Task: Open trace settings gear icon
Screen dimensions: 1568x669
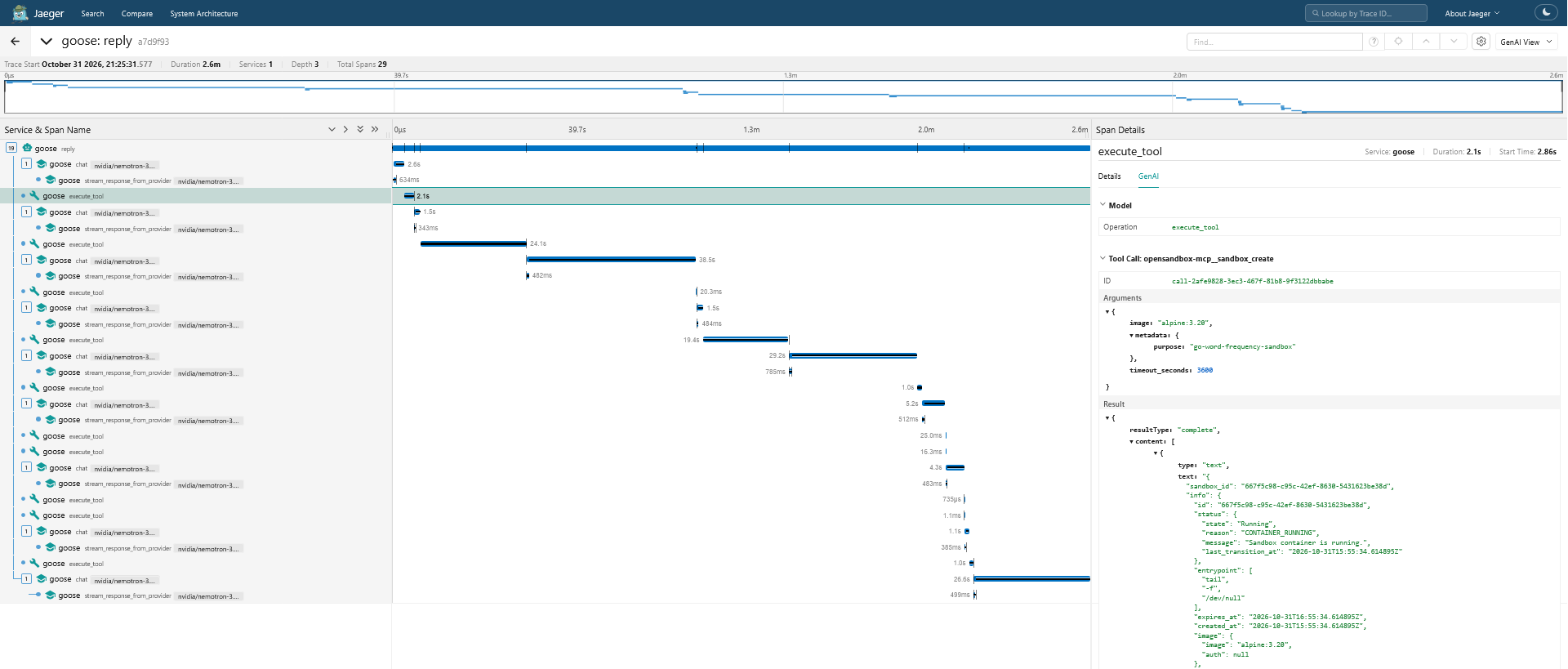Action: point(1481,42)
